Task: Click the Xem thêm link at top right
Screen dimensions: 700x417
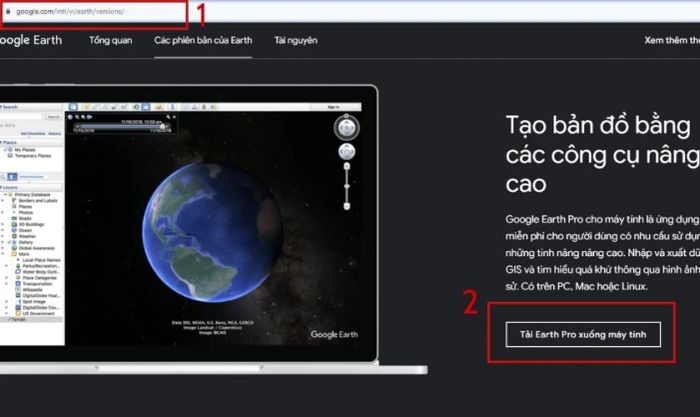Action: [672, 40]
